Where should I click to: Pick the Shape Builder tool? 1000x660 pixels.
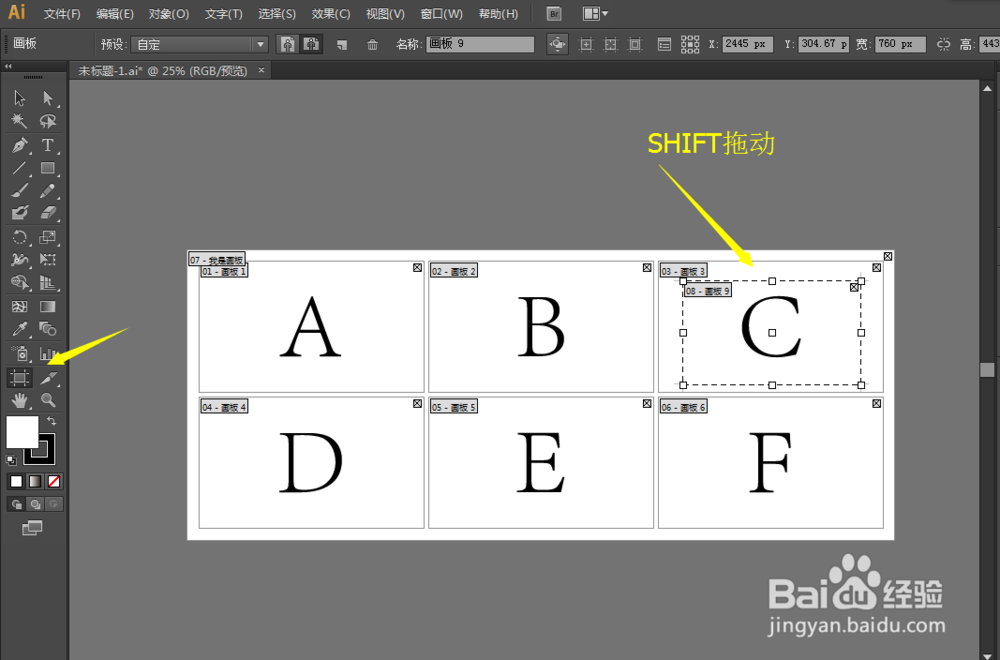(19, 282)
